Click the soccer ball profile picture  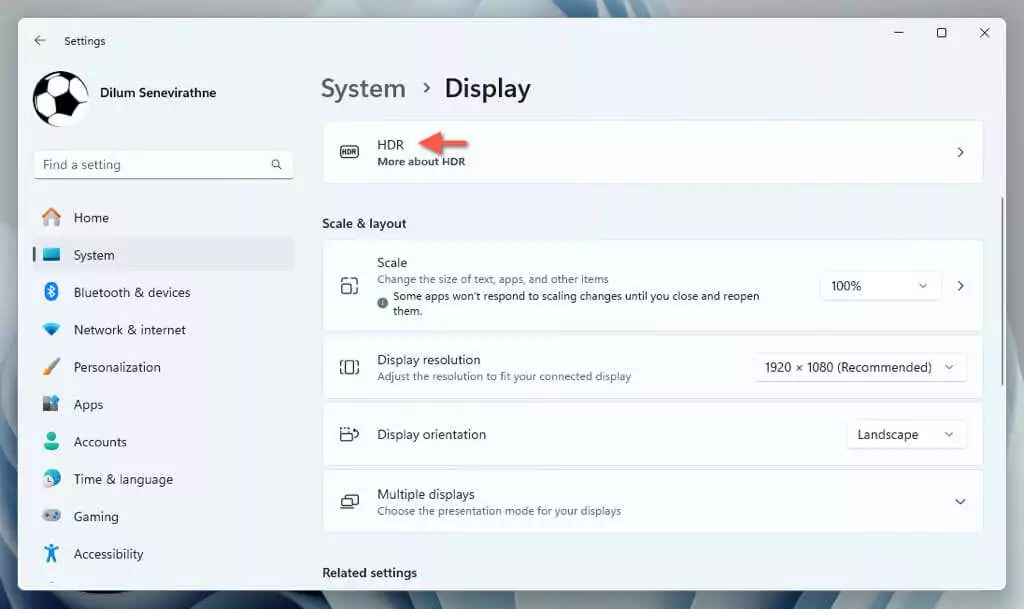pyautogui.click(x=61, y=99)
